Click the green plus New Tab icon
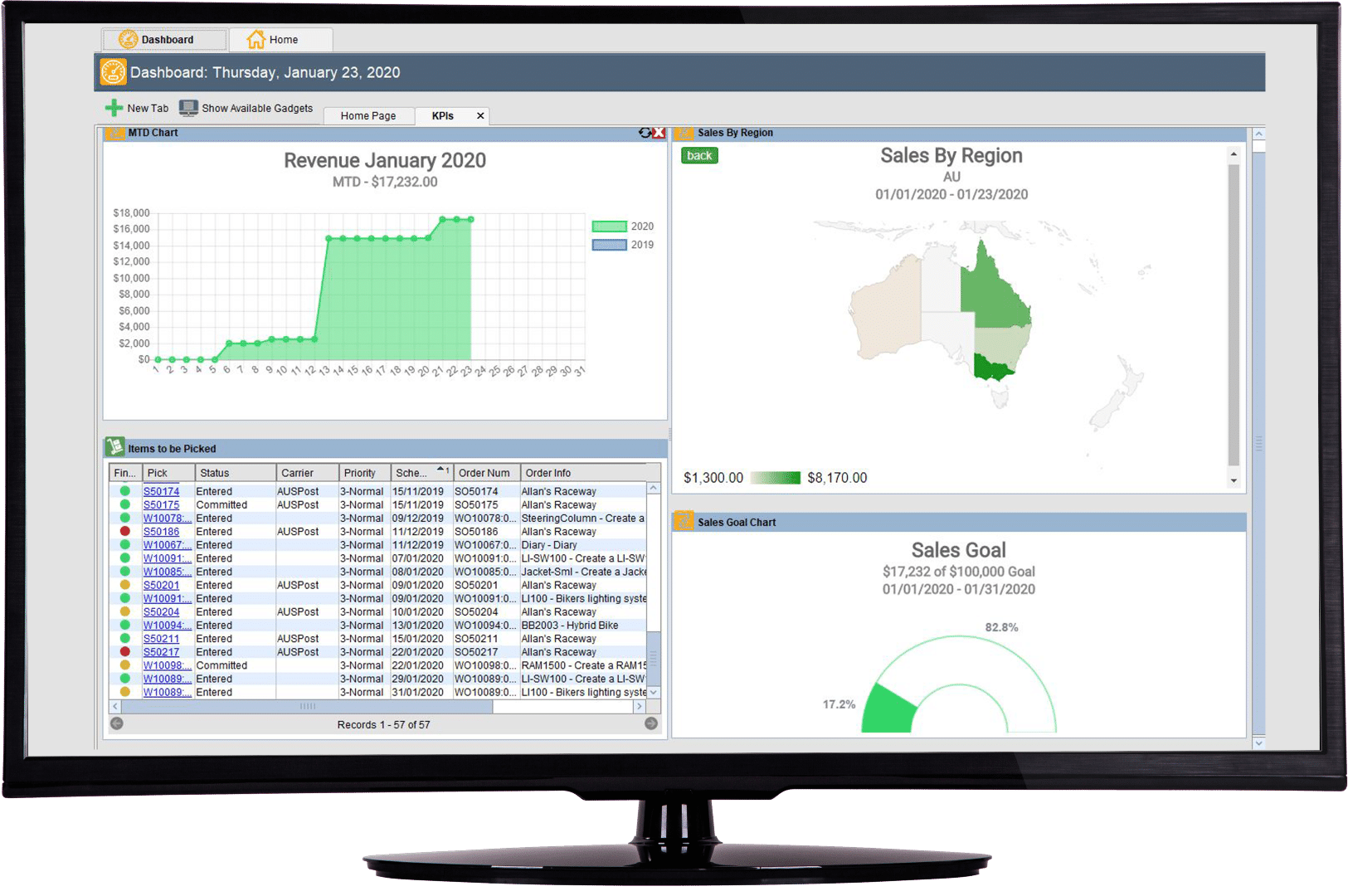 [114, 108]
